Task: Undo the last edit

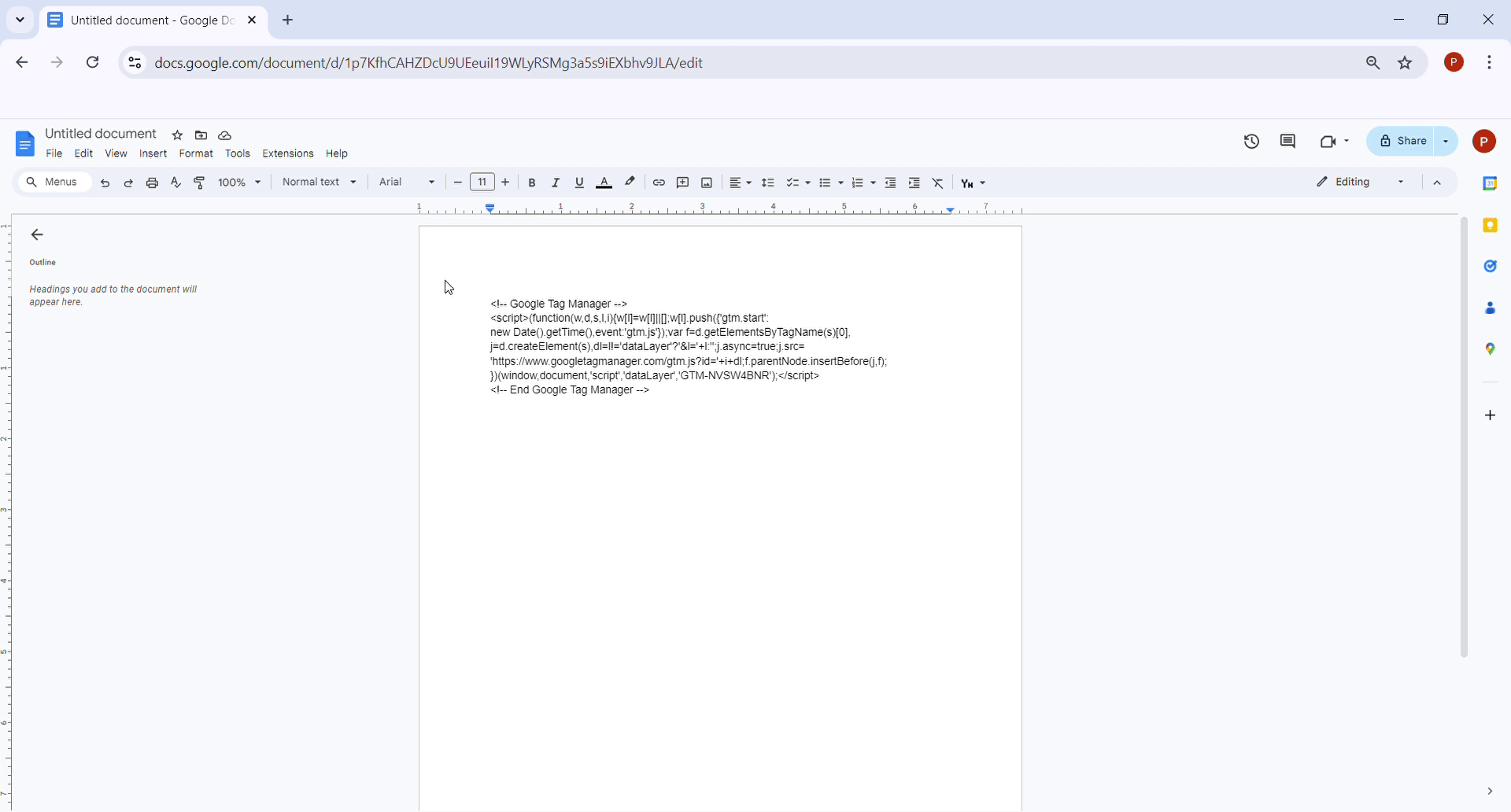Action: tap(105, 183)
